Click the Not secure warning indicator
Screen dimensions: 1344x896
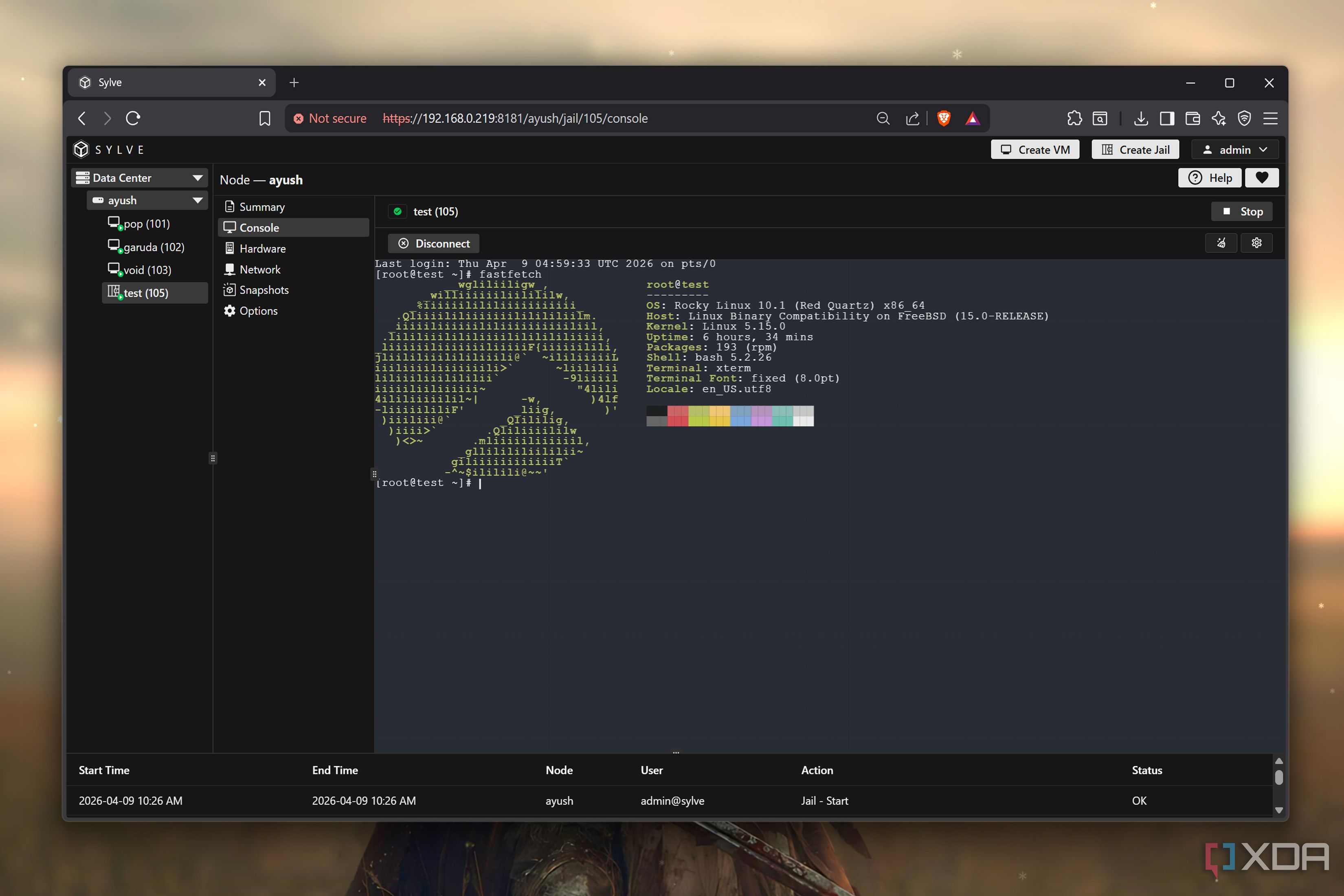[330, 118]
